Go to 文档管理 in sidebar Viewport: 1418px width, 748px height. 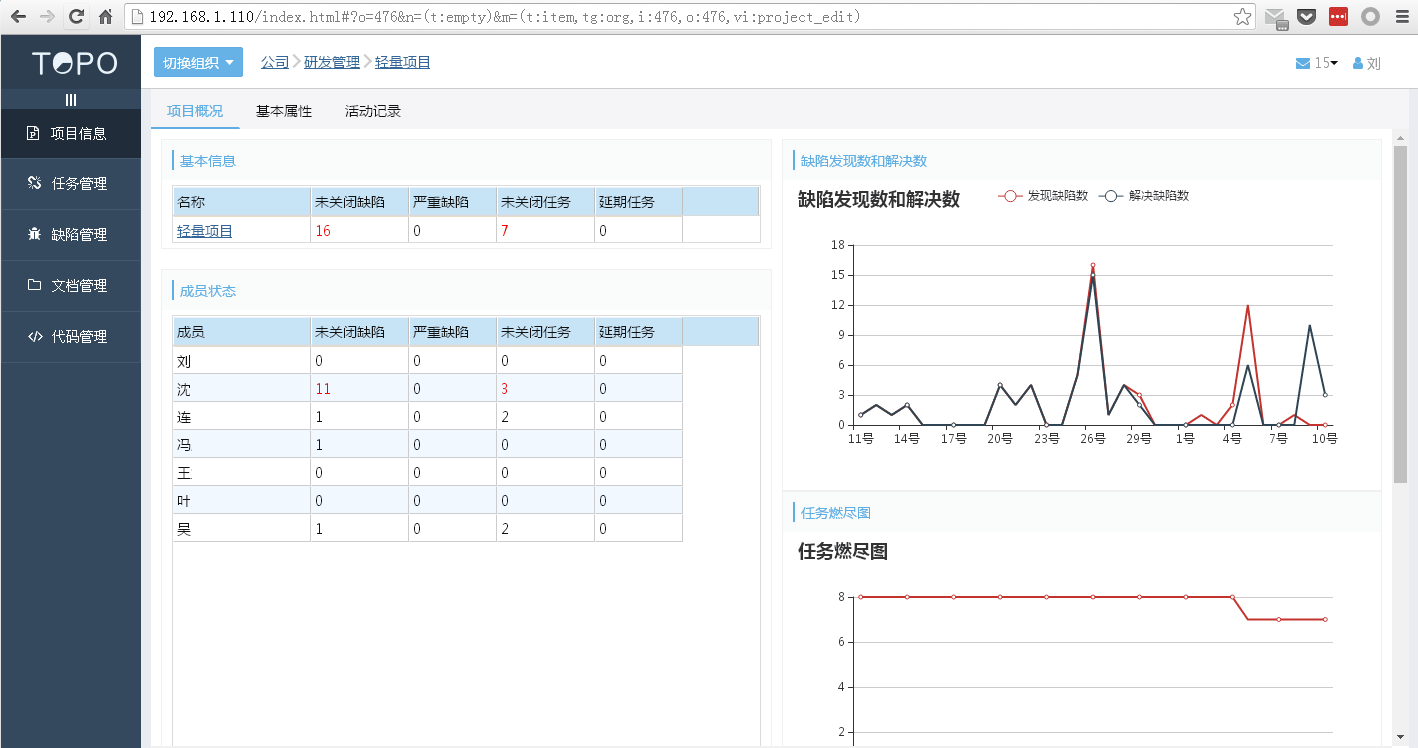pos(70,286)
